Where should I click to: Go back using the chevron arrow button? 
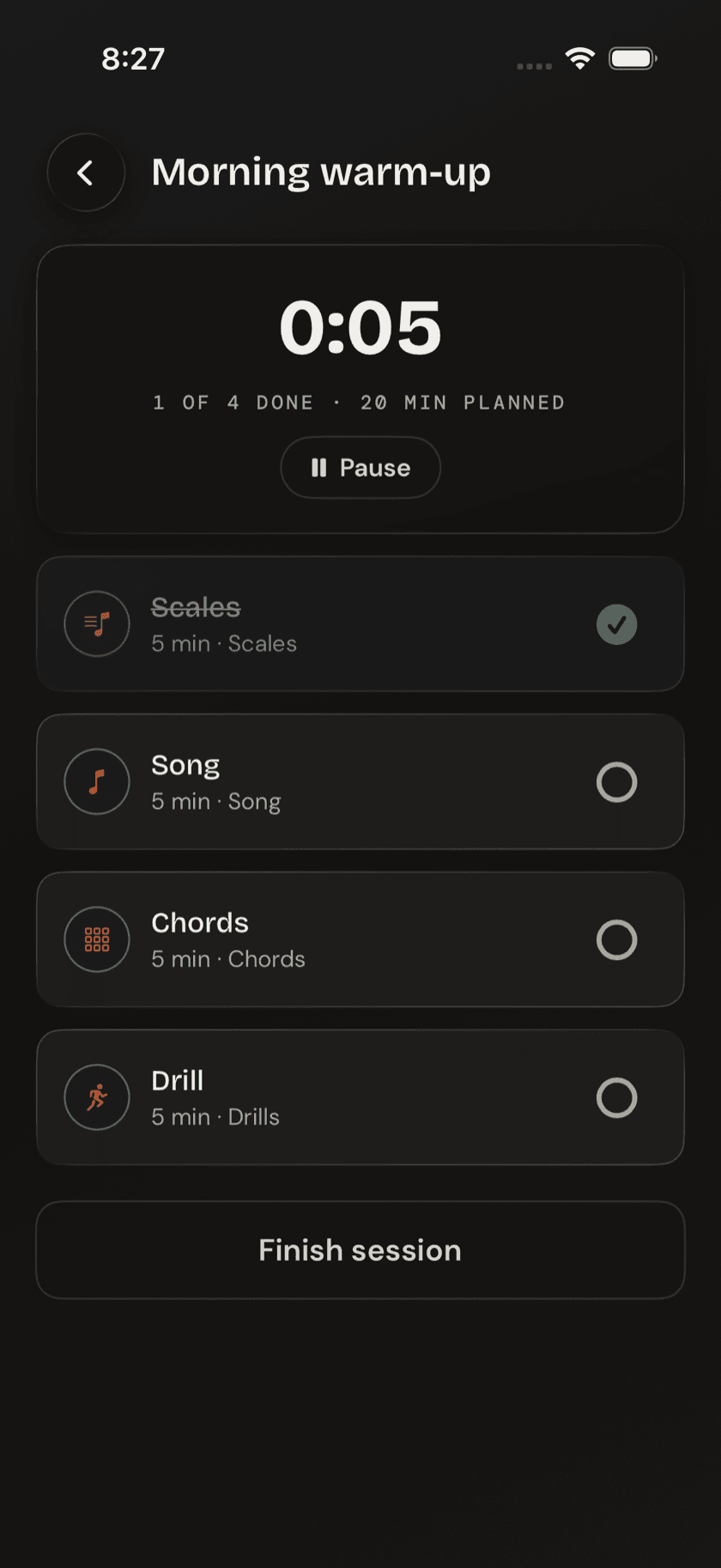tap(86, 173)
